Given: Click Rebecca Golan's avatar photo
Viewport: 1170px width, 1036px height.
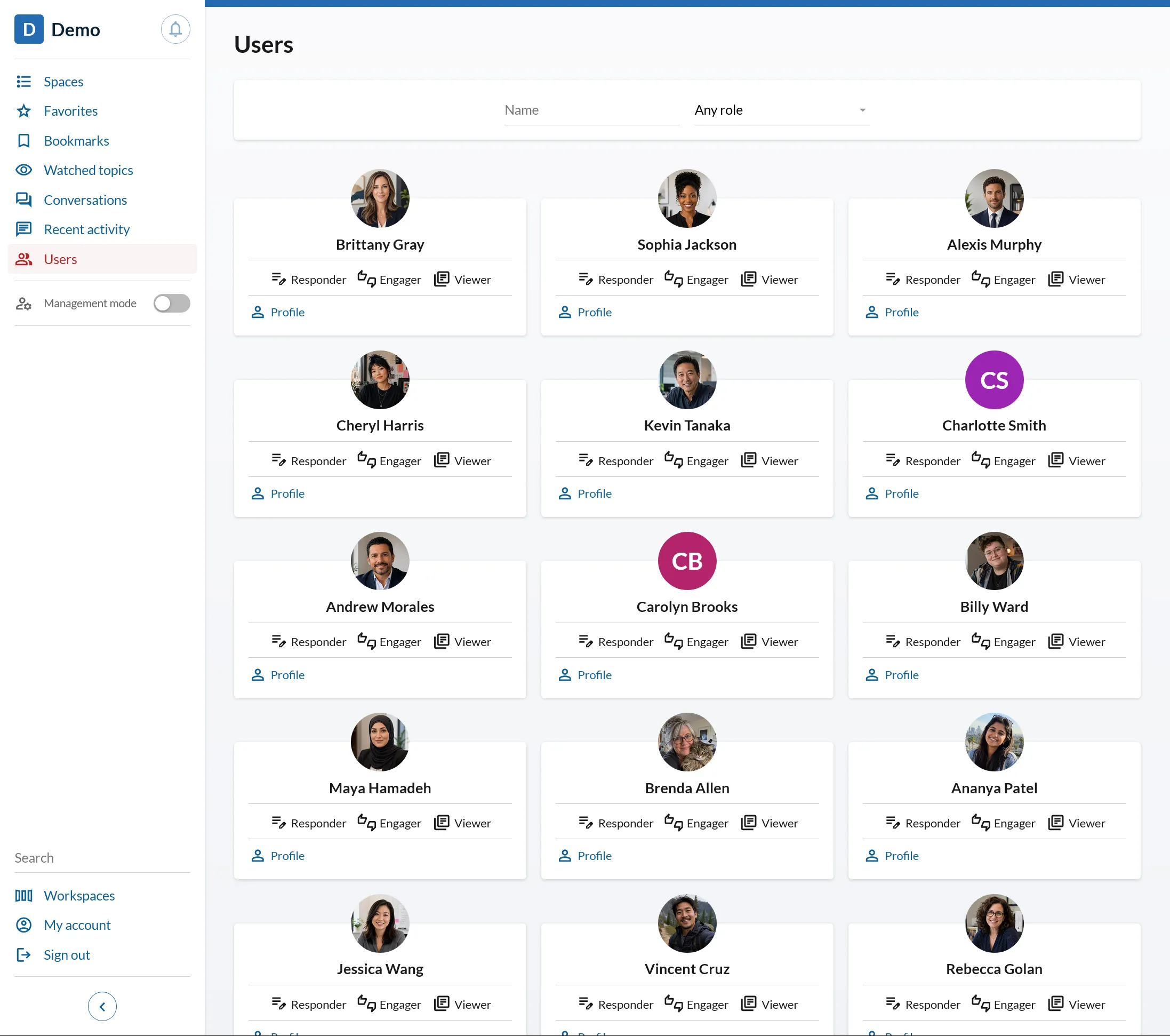Looking at the screenshot, I should (994, 923).
